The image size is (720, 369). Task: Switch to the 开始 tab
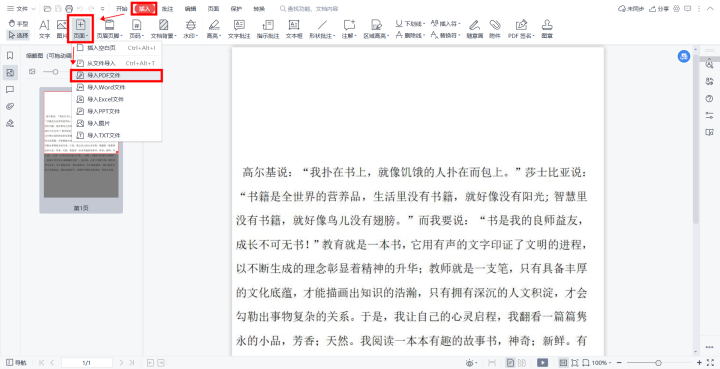tap(122, 9)
